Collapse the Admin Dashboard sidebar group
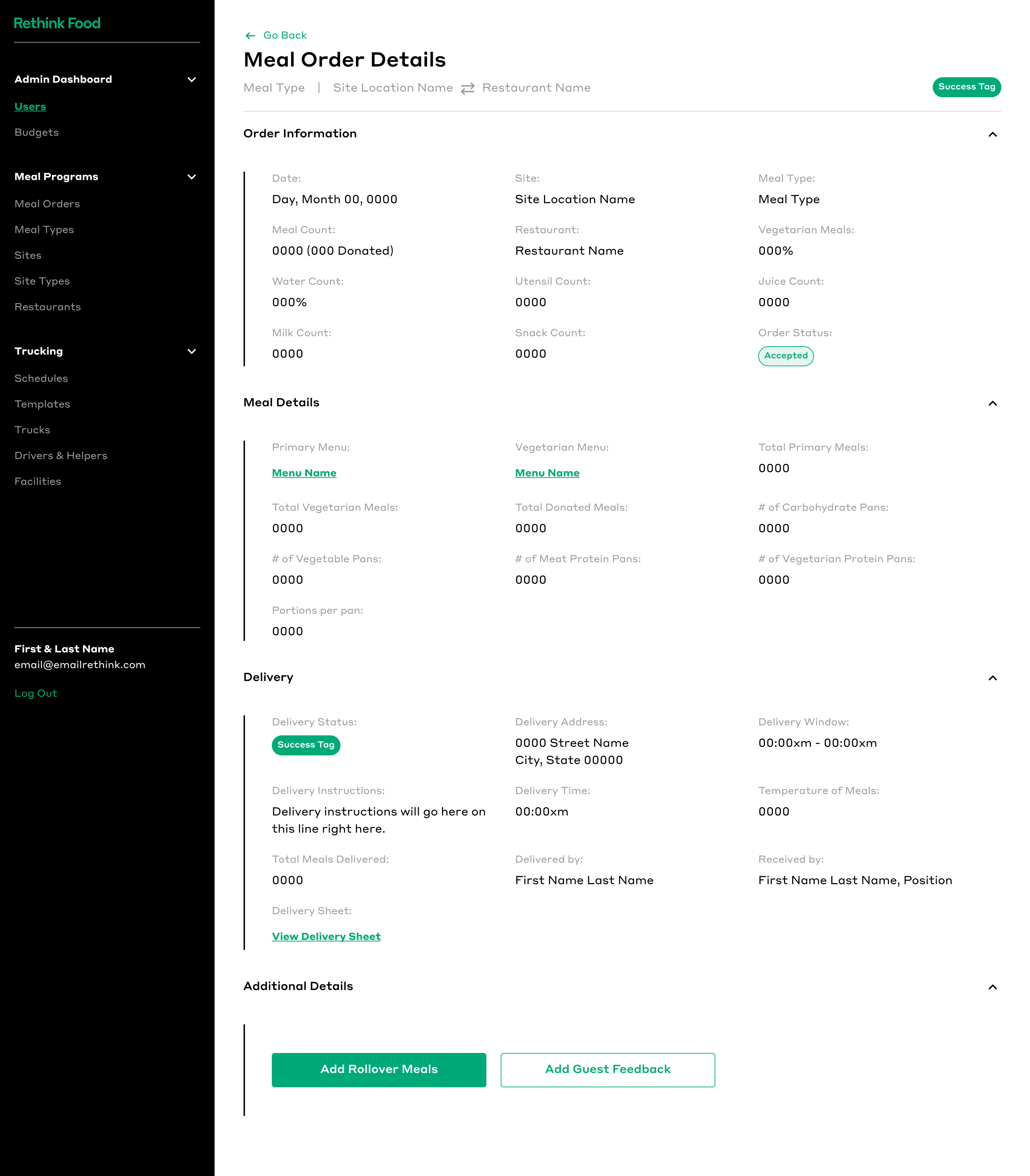The height and width of the screenshot is (1176, 1030). [191, 79]
